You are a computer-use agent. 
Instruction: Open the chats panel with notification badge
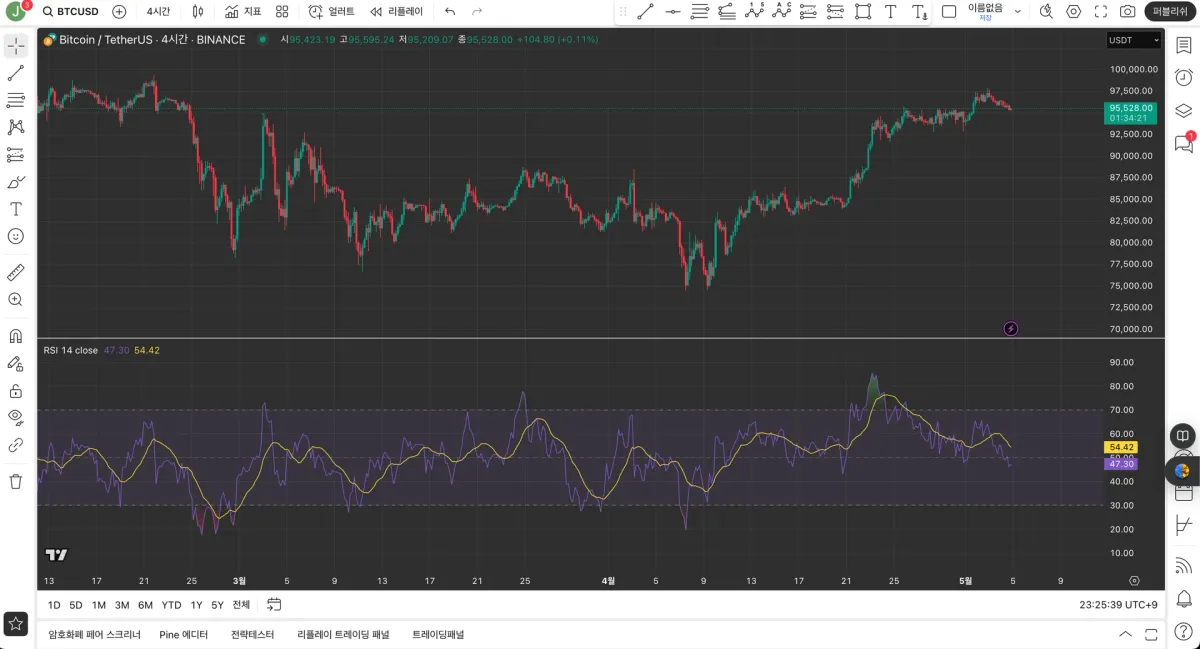(1183, 143)
